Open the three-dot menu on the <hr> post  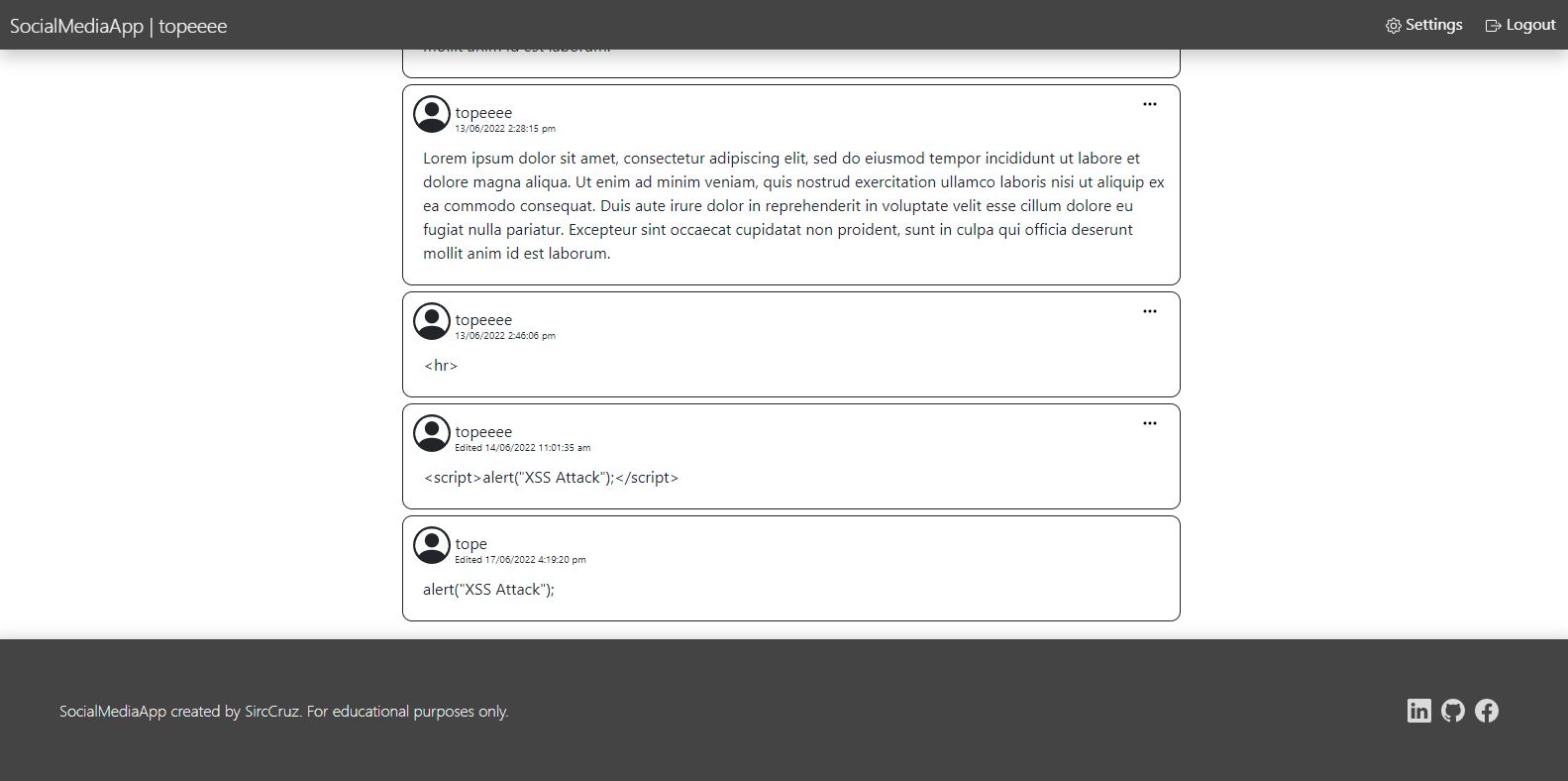point(1150,311)
